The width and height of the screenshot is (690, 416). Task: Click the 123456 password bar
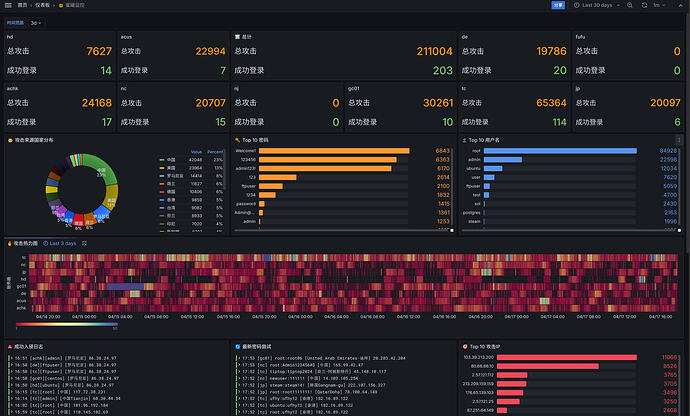click(x=327, y=160)
